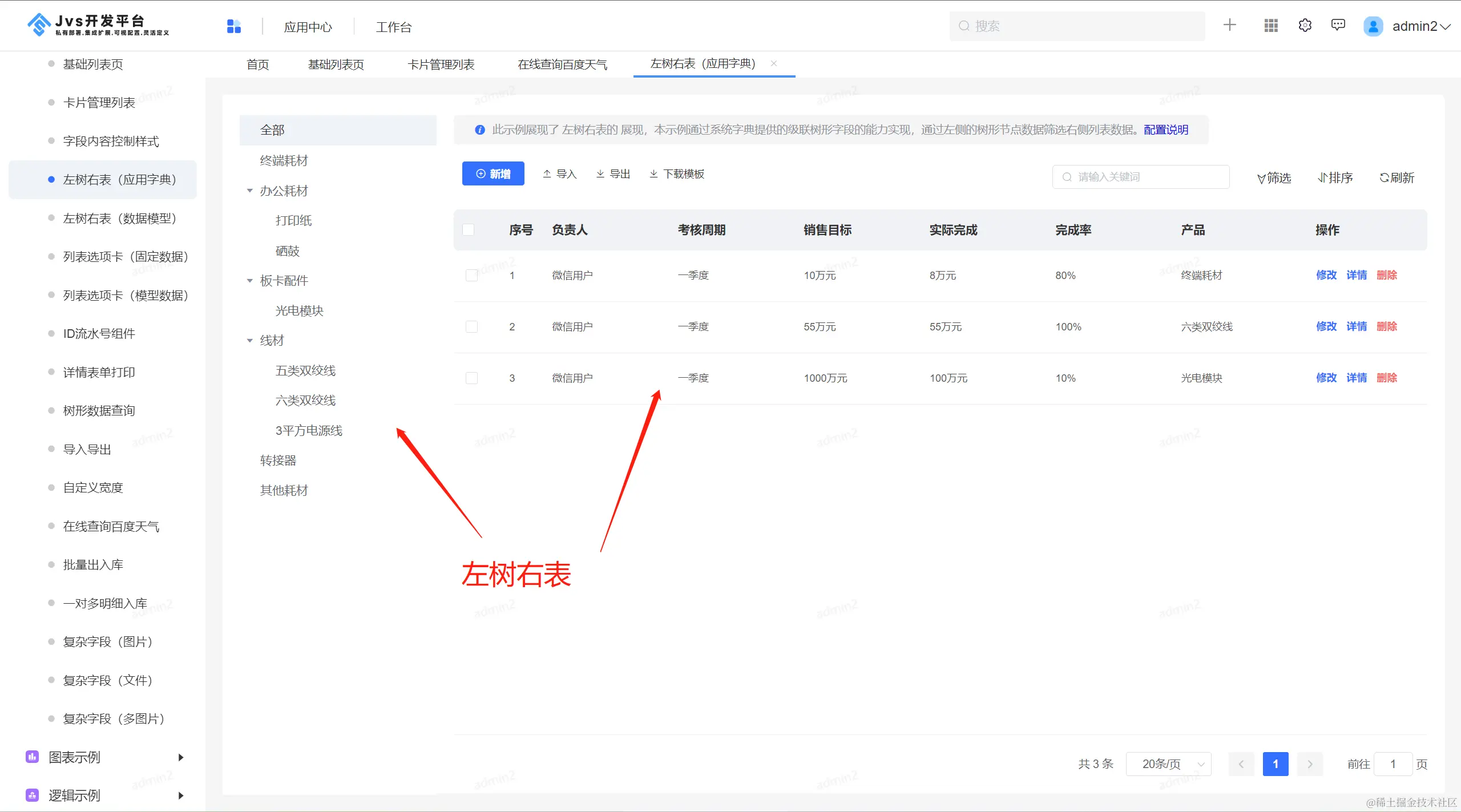Select 六类双绞线 in the tree
The height and width of the screenshot is (812, 1461).
point(305,401)
